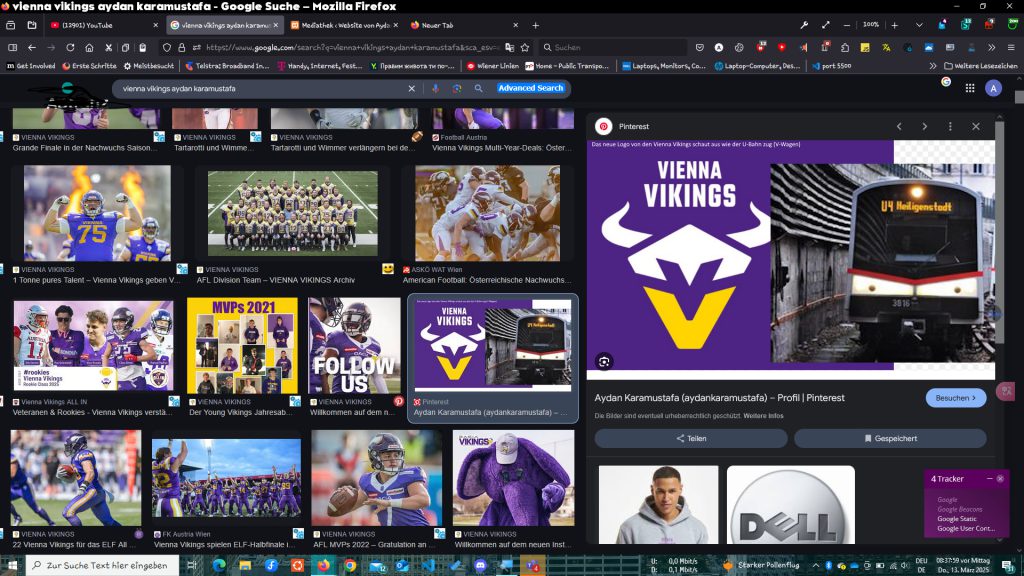The height and width of the screenshot is (576, 1024).
Task: Minimize the 4 Tracker popup
Action: [x=989, y=479]
